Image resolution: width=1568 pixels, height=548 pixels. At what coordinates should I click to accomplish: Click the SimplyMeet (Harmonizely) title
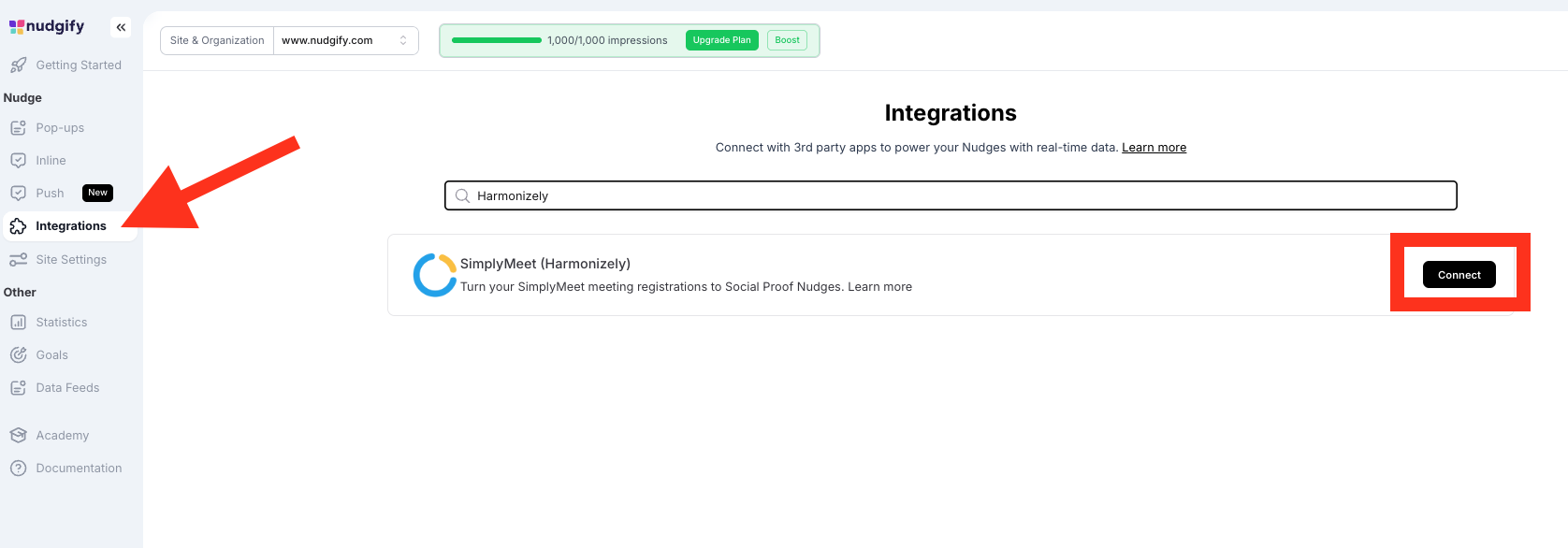pos(545,264)
